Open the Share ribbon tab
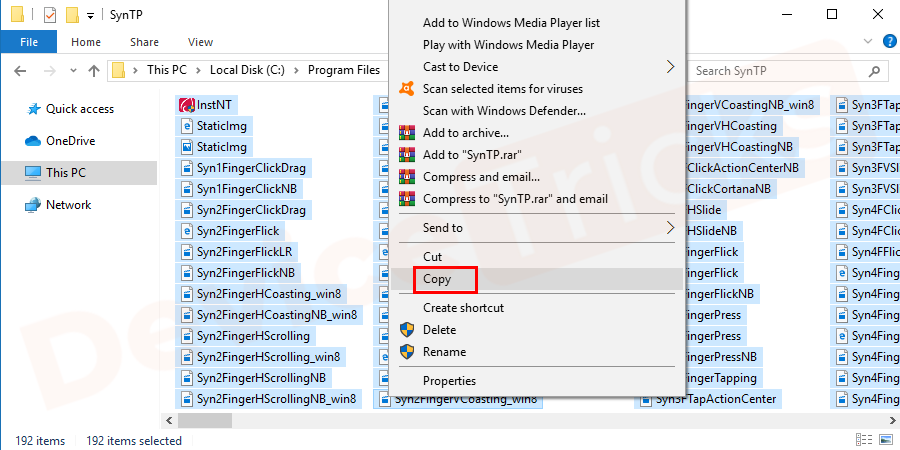900x450 pixels. coord(144,42)
